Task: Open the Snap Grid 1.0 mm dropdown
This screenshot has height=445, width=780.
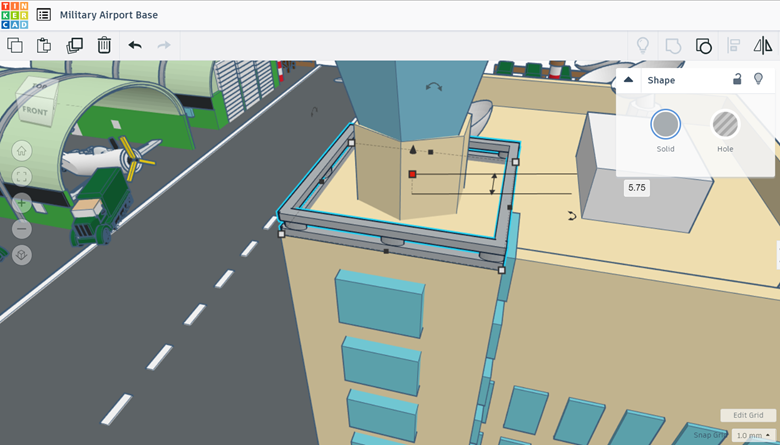Action: point(753,435)
